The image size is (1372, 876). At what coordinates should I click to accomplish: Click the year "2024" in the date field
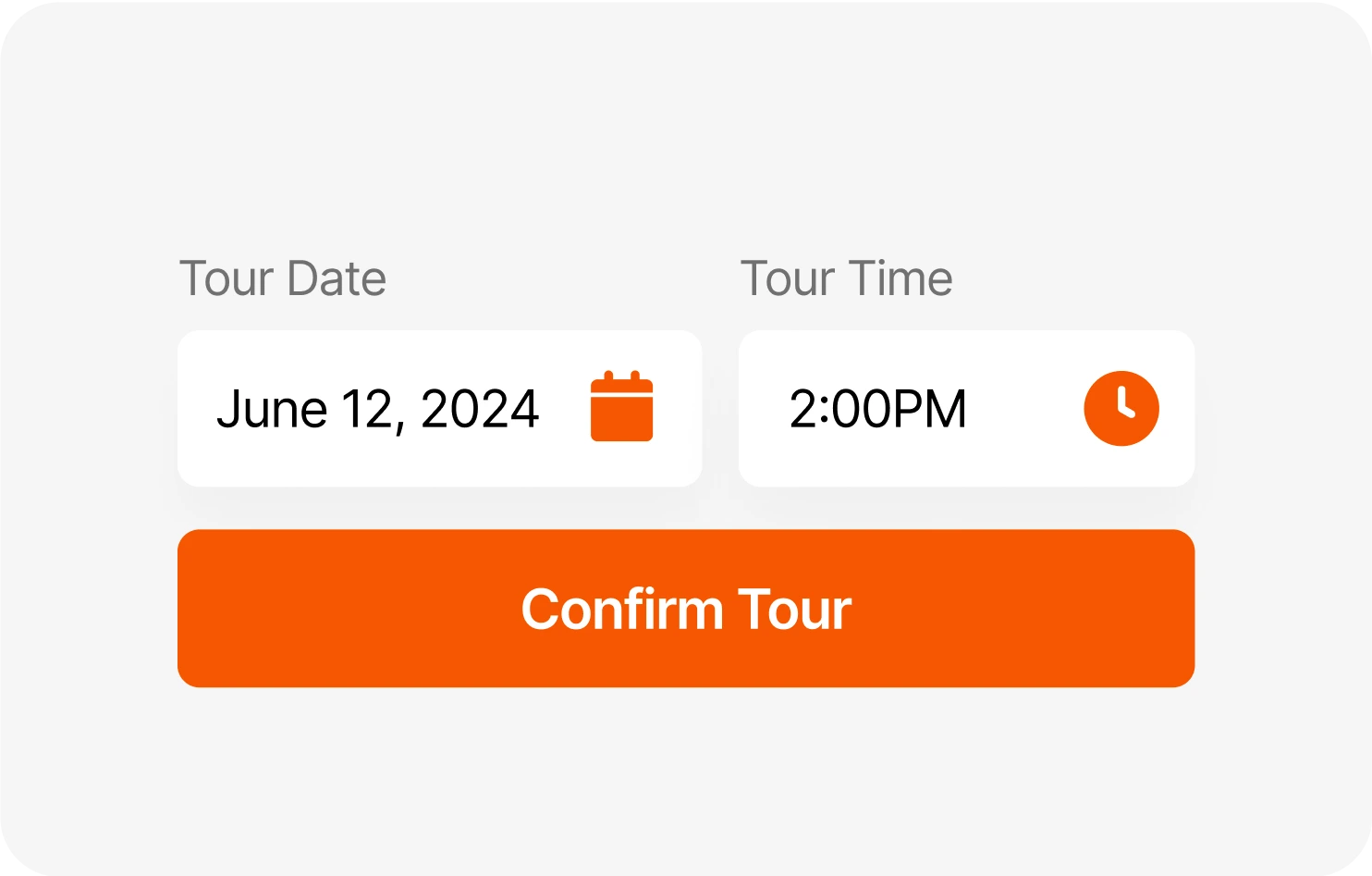coord(480,409)
